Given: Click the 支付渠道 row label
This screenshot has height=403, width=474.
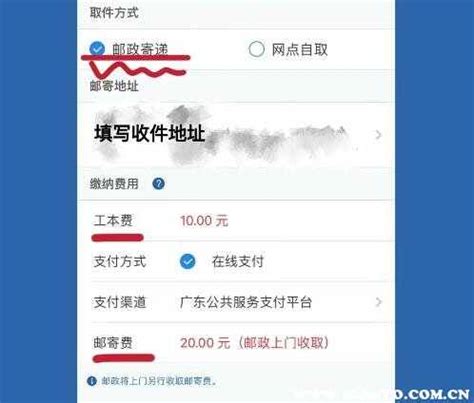Looking at the screenshot, I should [120, 302].
